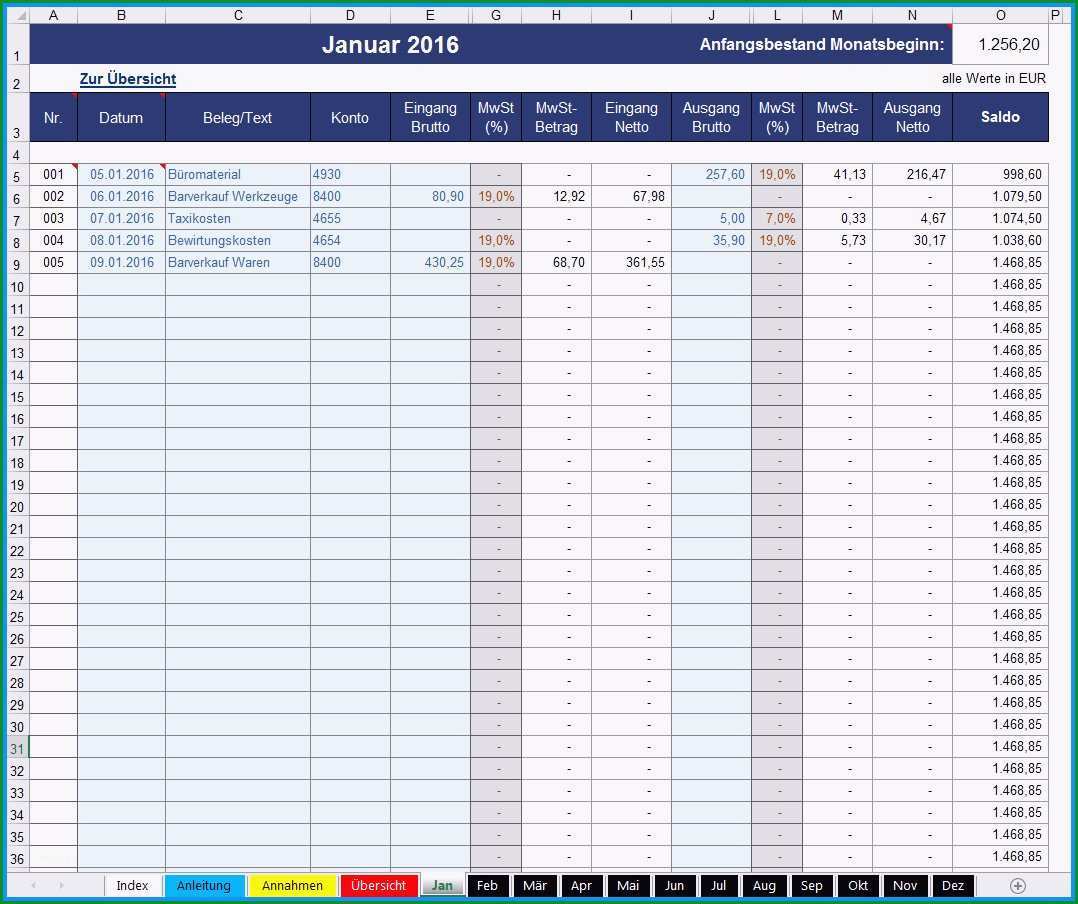
Task: Select column O header
Action: click(1000, 15)
